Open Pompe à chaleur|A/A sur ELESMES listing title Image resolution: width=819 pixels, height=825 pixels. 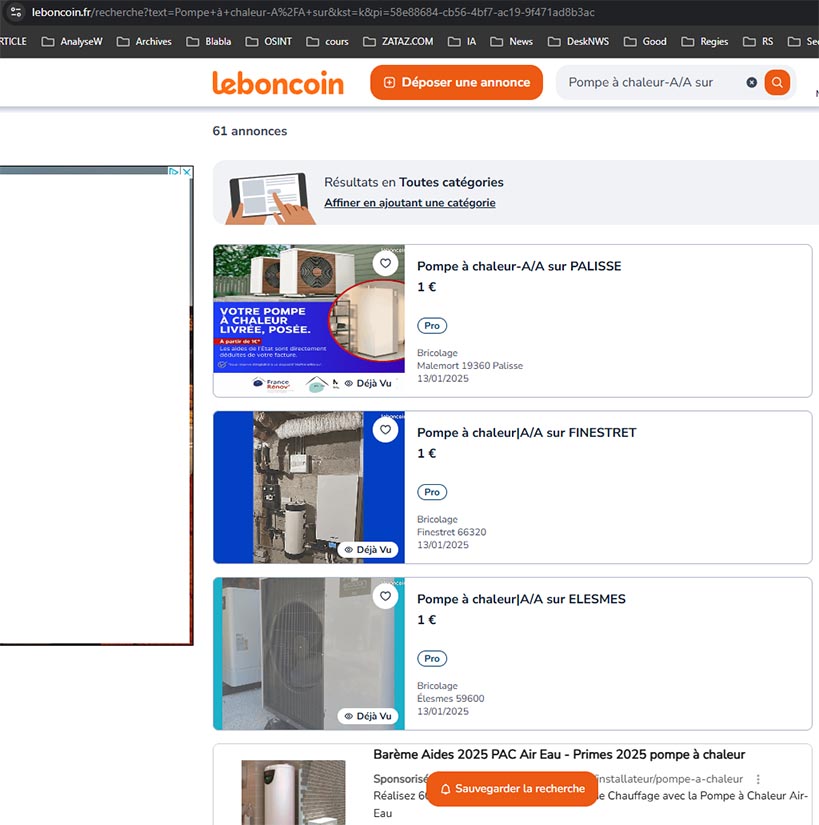click(521, 599)
